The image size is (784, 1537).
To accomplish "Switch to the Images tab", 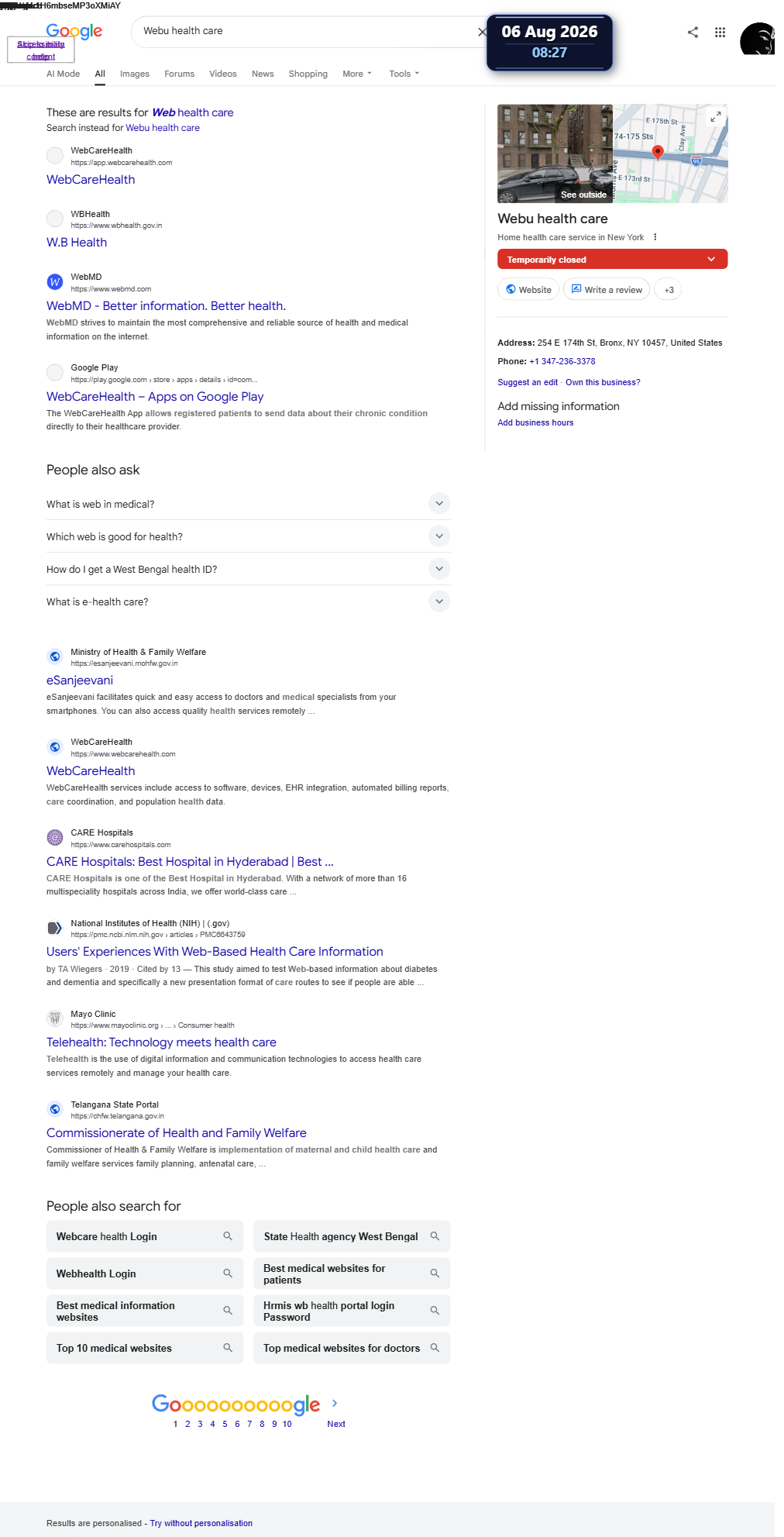I will pos(135,74).
